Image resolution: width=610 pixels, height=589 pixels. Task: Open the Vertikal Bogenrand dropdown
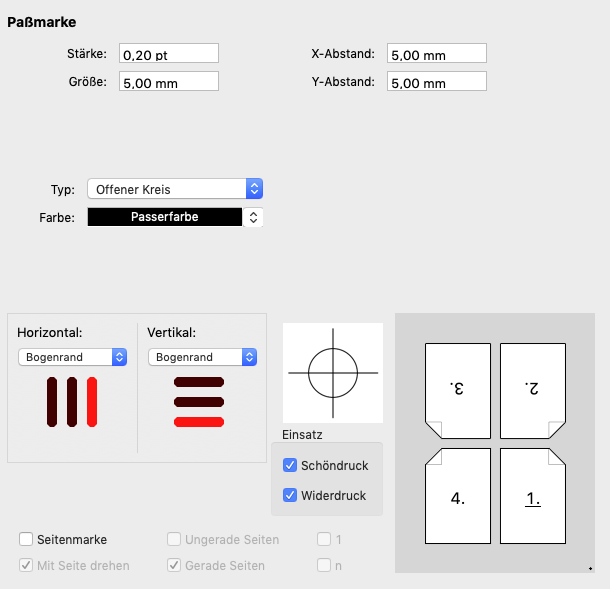tap(202, 357)
